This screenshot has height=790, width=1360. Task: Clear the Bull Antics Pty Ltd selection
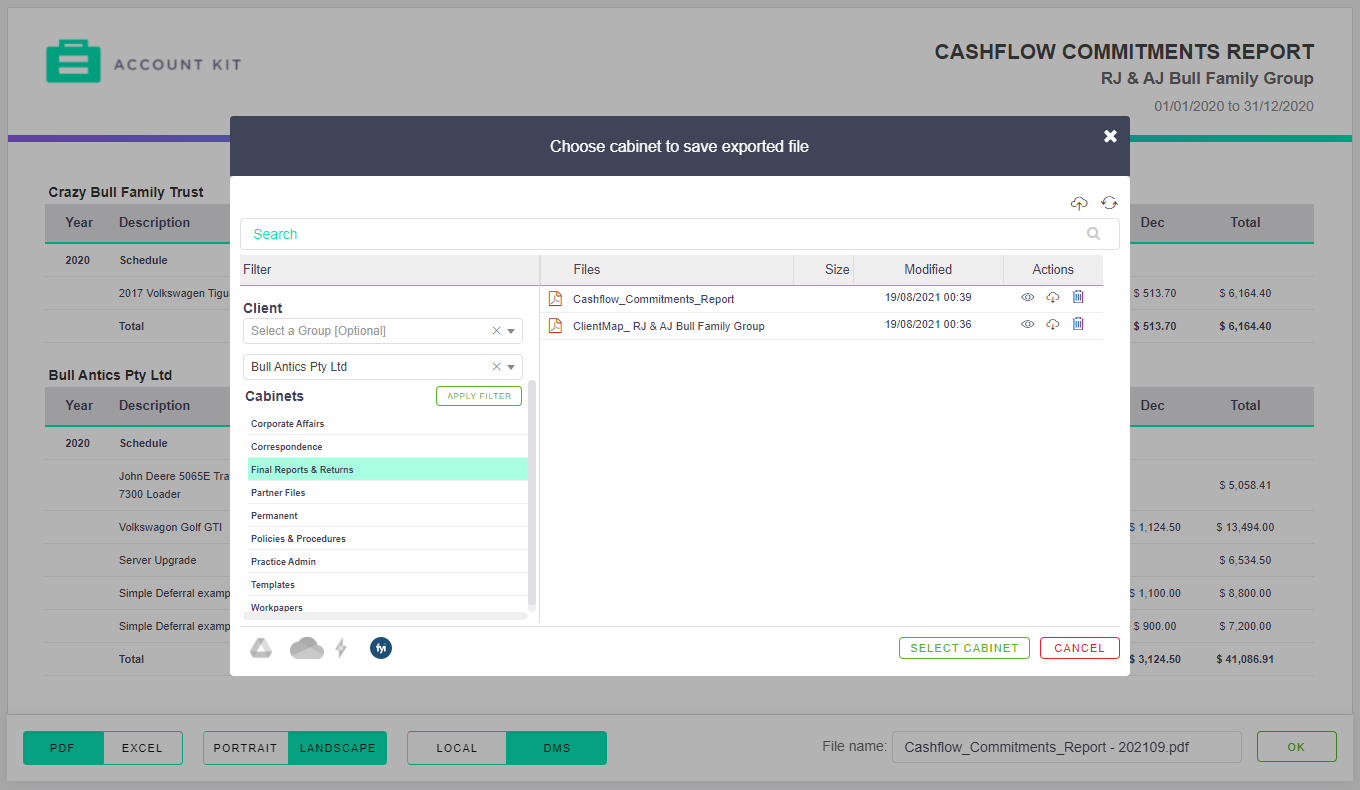click(496, 367)
